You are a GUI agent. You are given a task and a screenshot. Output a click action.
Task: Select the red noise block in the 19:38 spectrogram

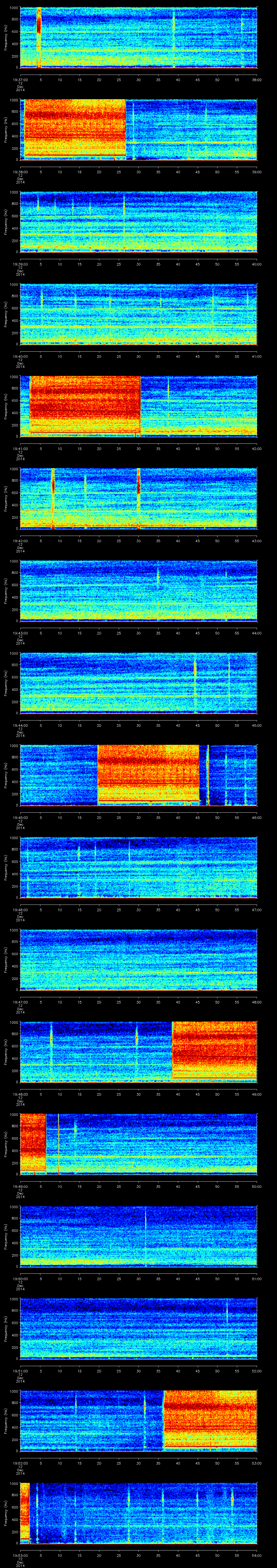(x=74, y=129)
